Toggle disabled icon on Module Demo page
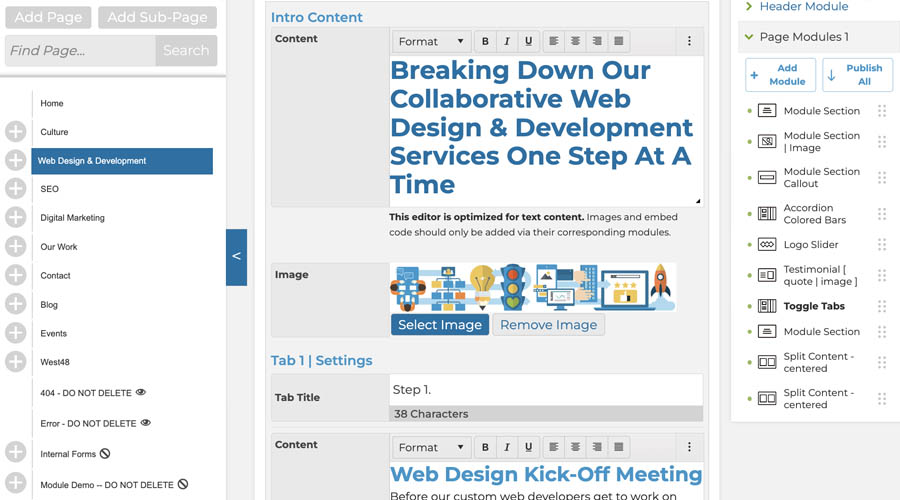This screenshot has width=900, height=500. coord(183,484)
